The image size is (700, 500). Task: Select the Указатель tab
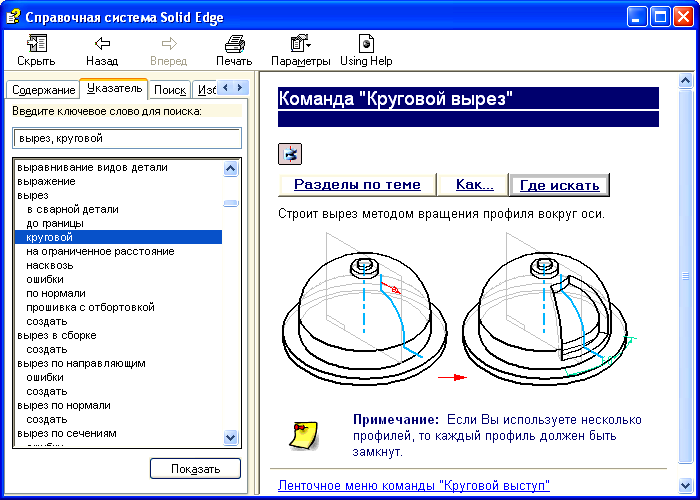coord(114,88)
